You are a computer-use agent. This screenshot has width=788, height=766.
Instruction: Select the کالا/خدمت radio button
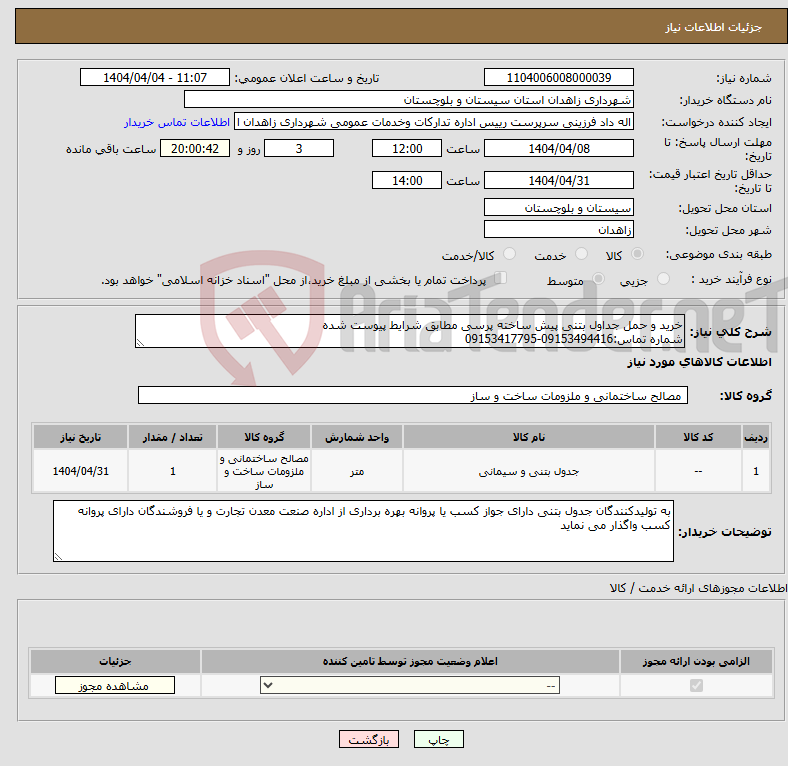pyautogui.click(x=510, y=254)
